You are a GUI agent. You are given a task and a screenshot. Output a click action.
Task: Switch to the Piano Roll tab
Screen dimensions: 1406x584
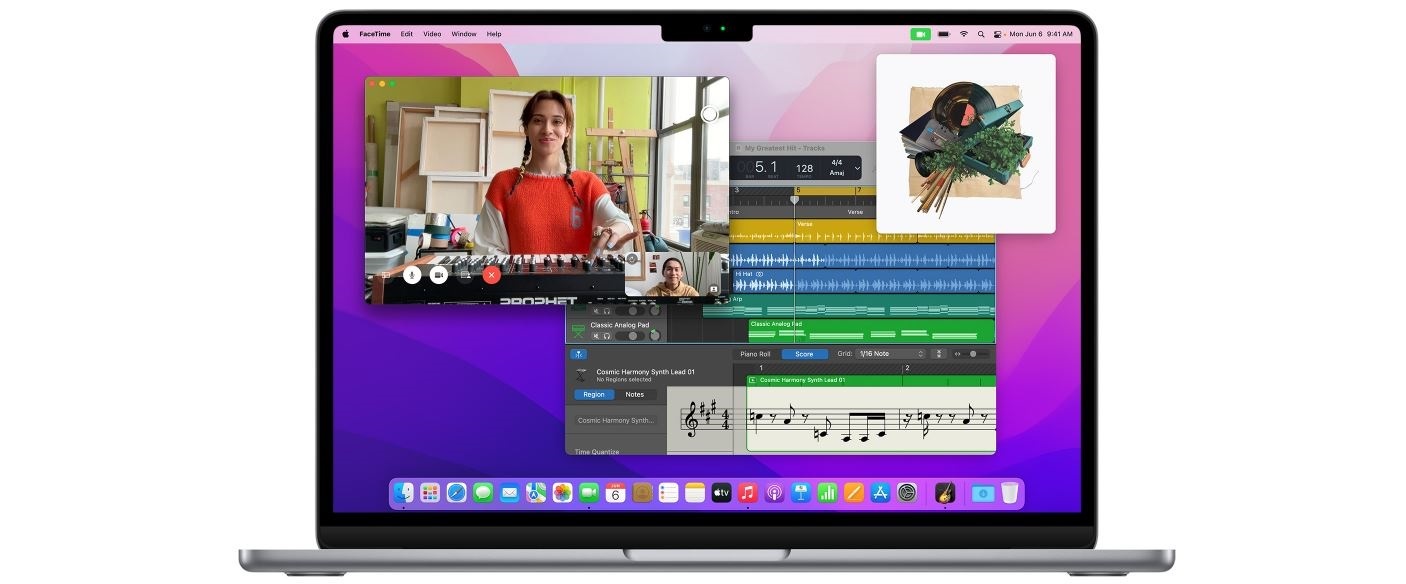coord(755,354)
